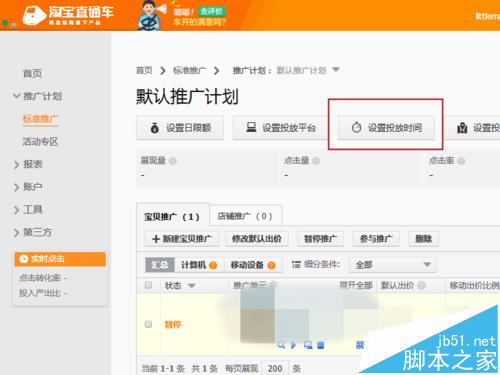The image size is (500, 375).
Task: Click the map icon on 设置投放地域
Action: [x=462, y=128]
